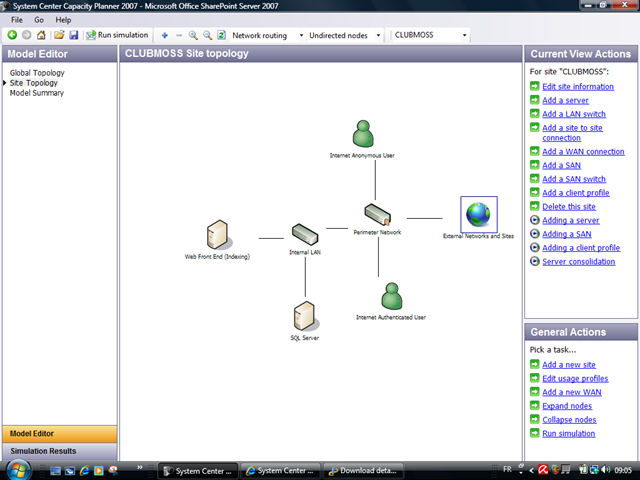
Task: Click Add a WAN connection link
Action: pyautogui.click(x=583, y=151)
